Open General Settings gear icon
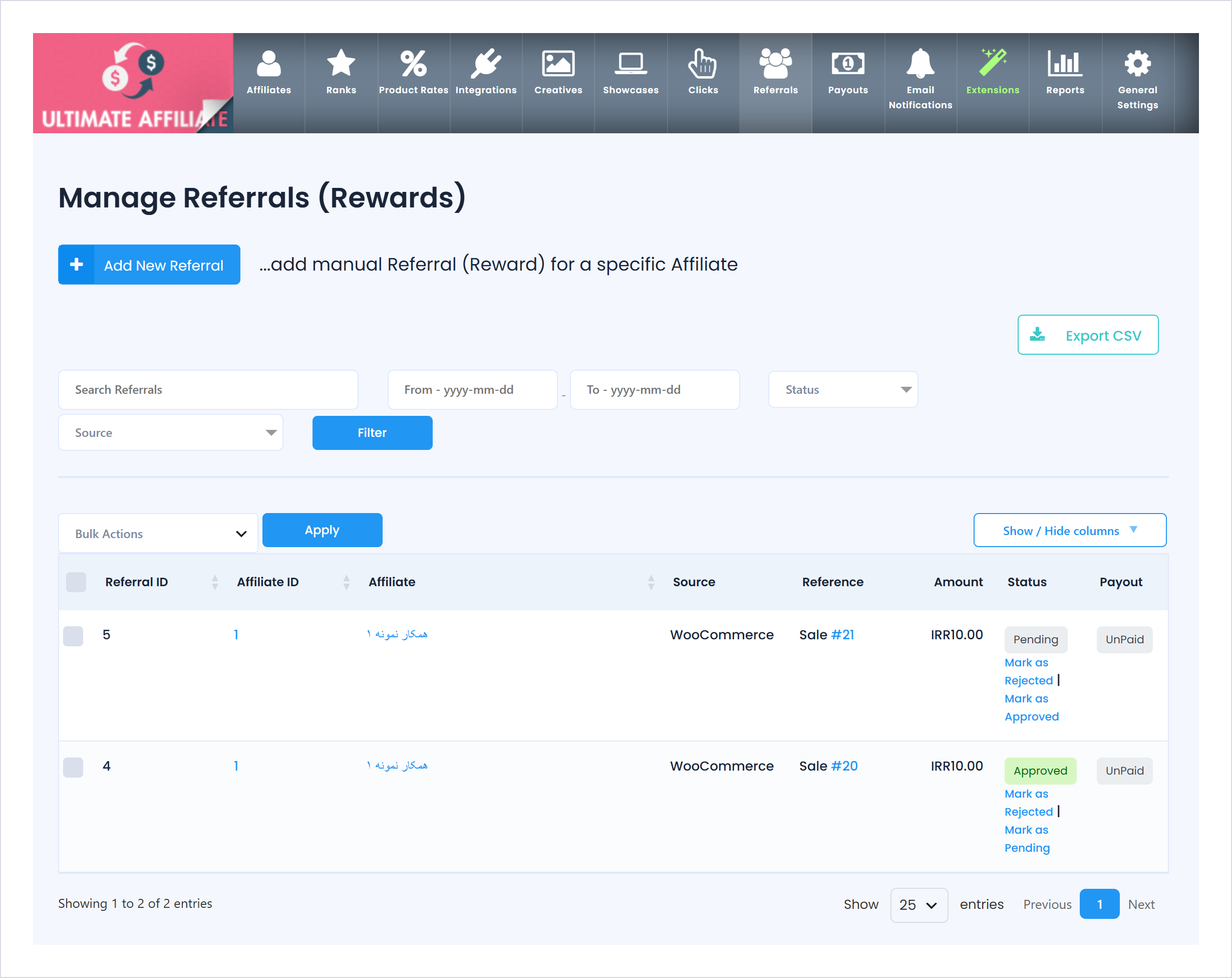 [x=1138, y=63]
